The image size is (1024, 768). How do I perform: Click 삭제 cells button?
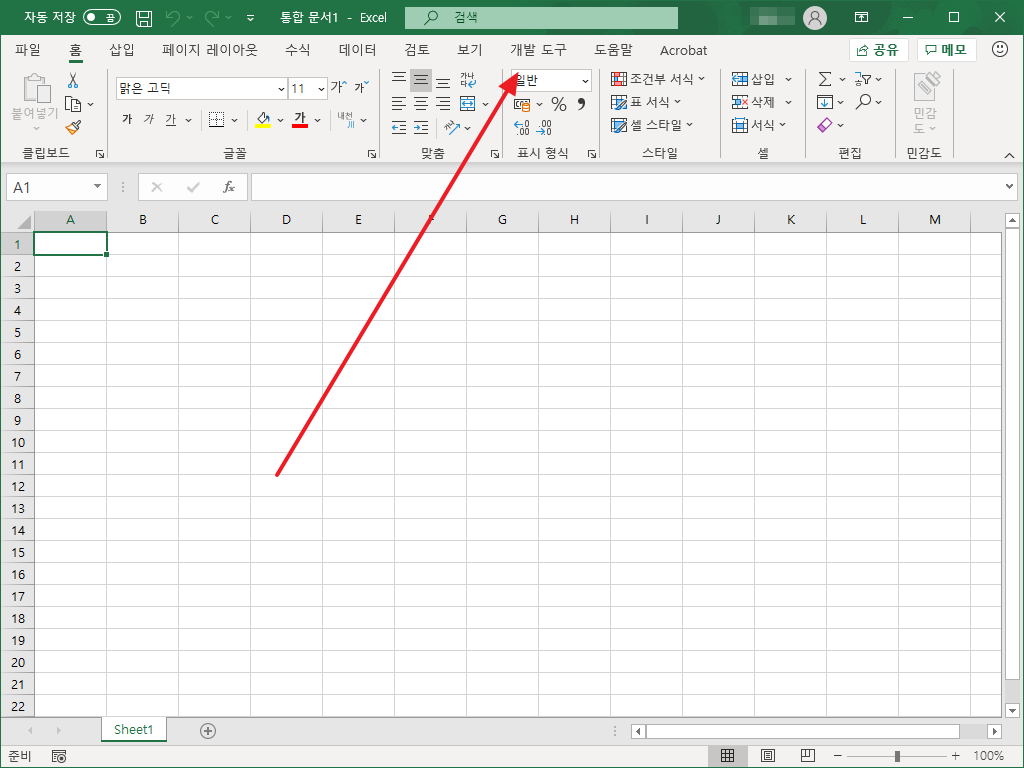pyautogui.click(x=753, y=102)
